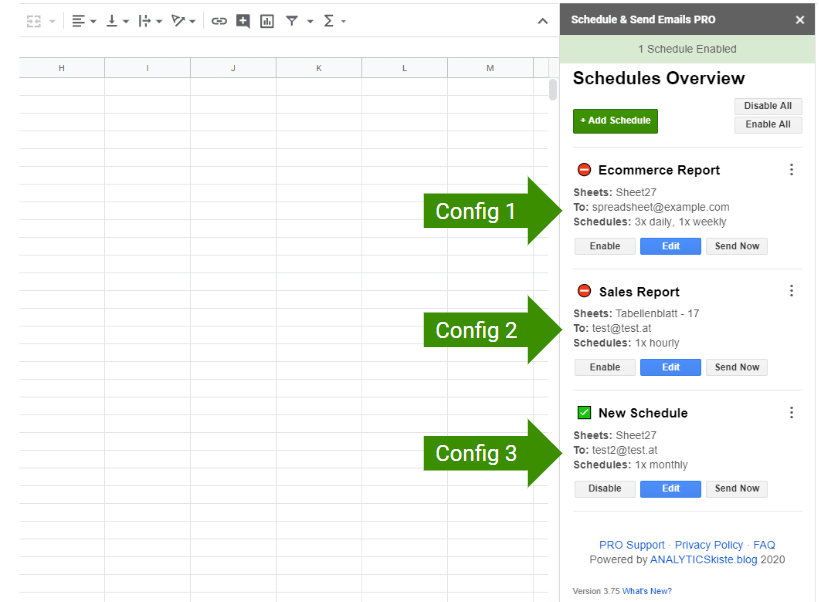
Task: Disable the New Schedule schedule
Action: (x=604, y=489)
